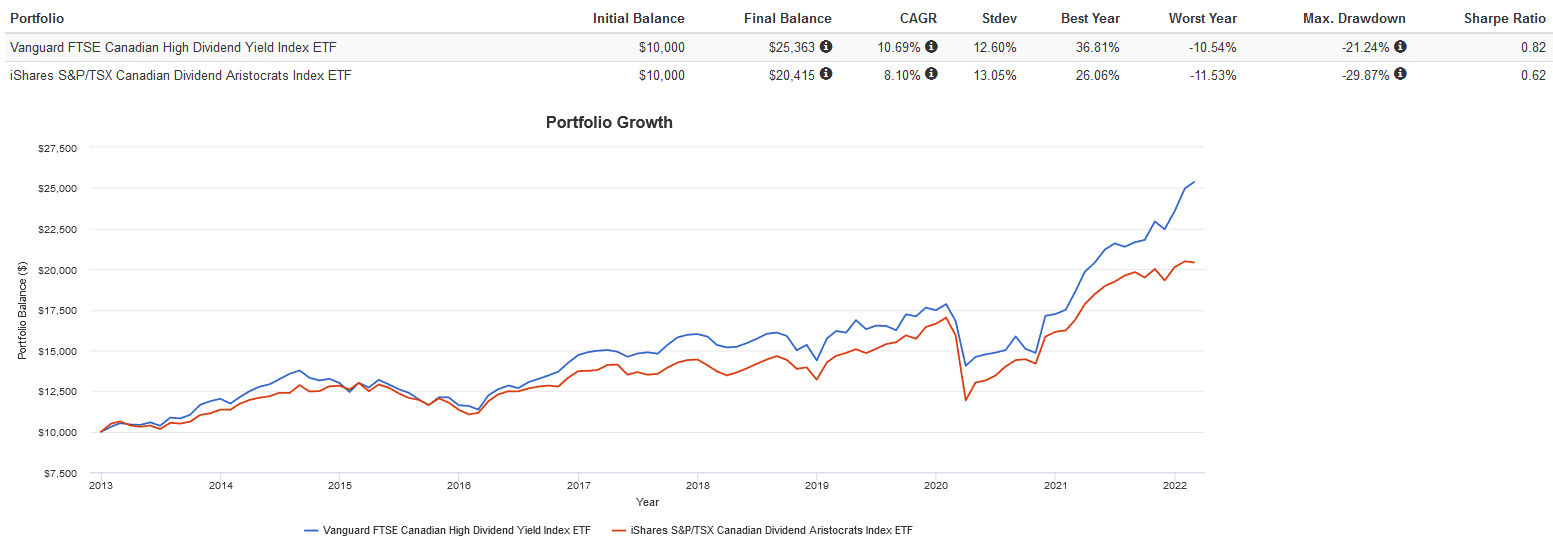Click the Portfolio Growth chart title
The width and height of the screenshot is (1553, 546).
point(609,122)
